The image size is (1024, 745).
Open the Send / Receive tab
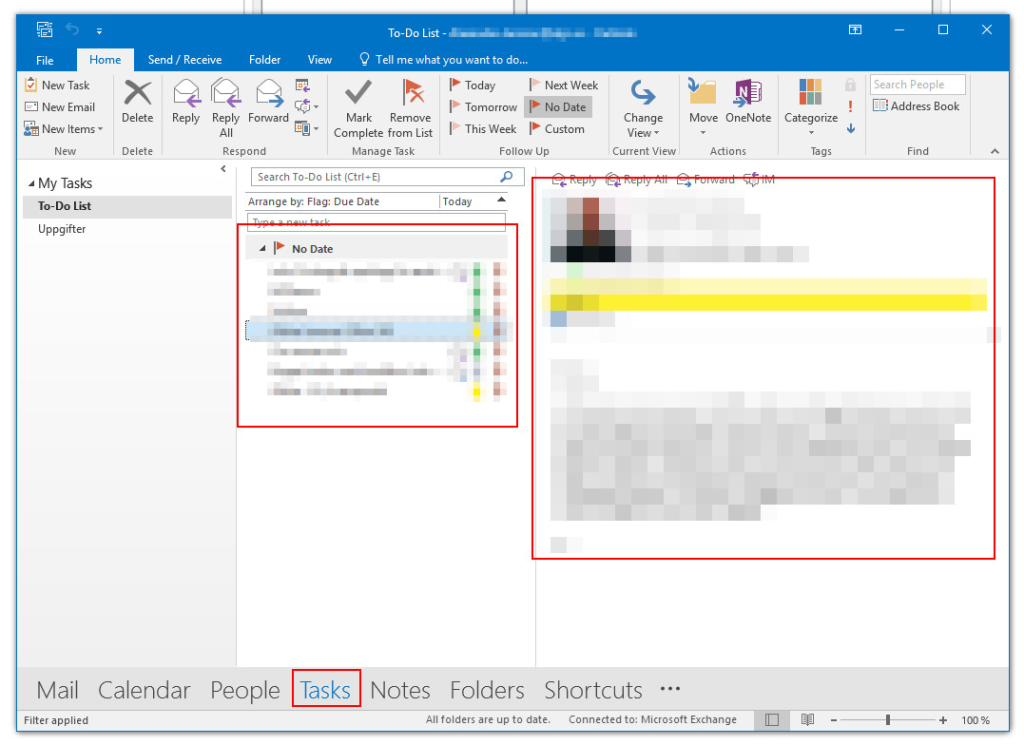pos(185,60)
